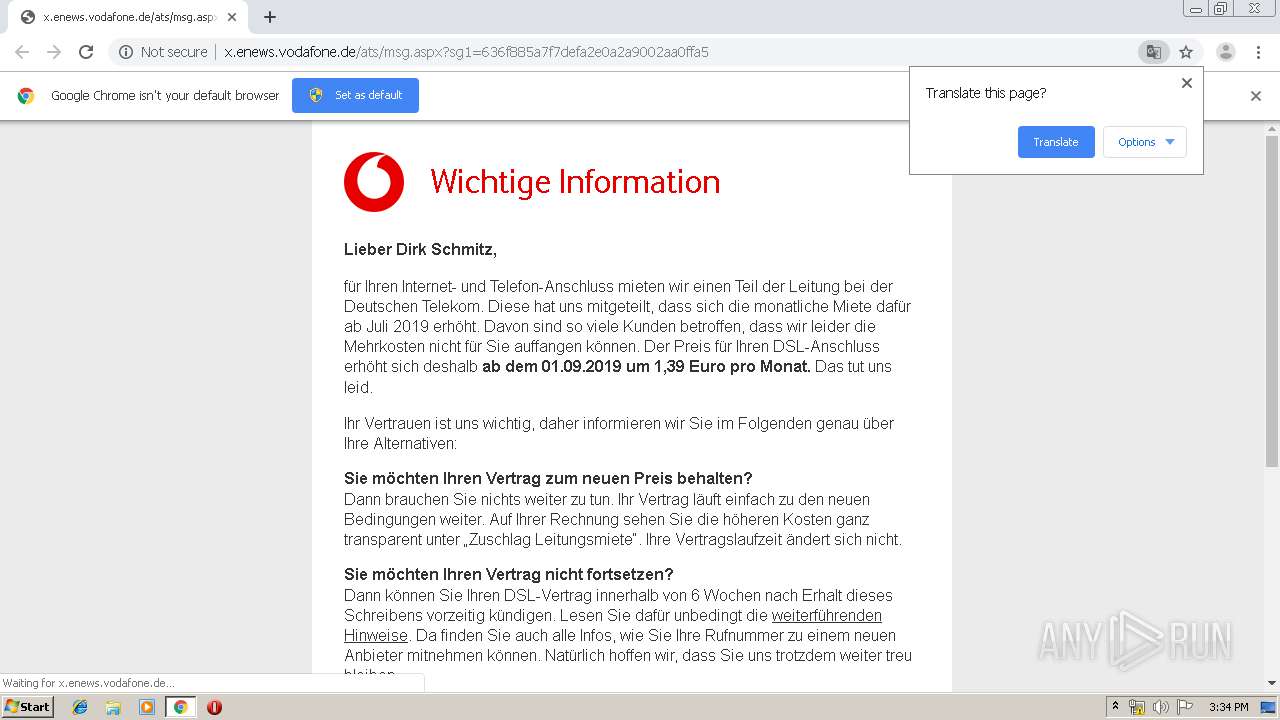Click the scrollbar up arrow
Screen dimensions: 1280x720
pos(1272,130)
